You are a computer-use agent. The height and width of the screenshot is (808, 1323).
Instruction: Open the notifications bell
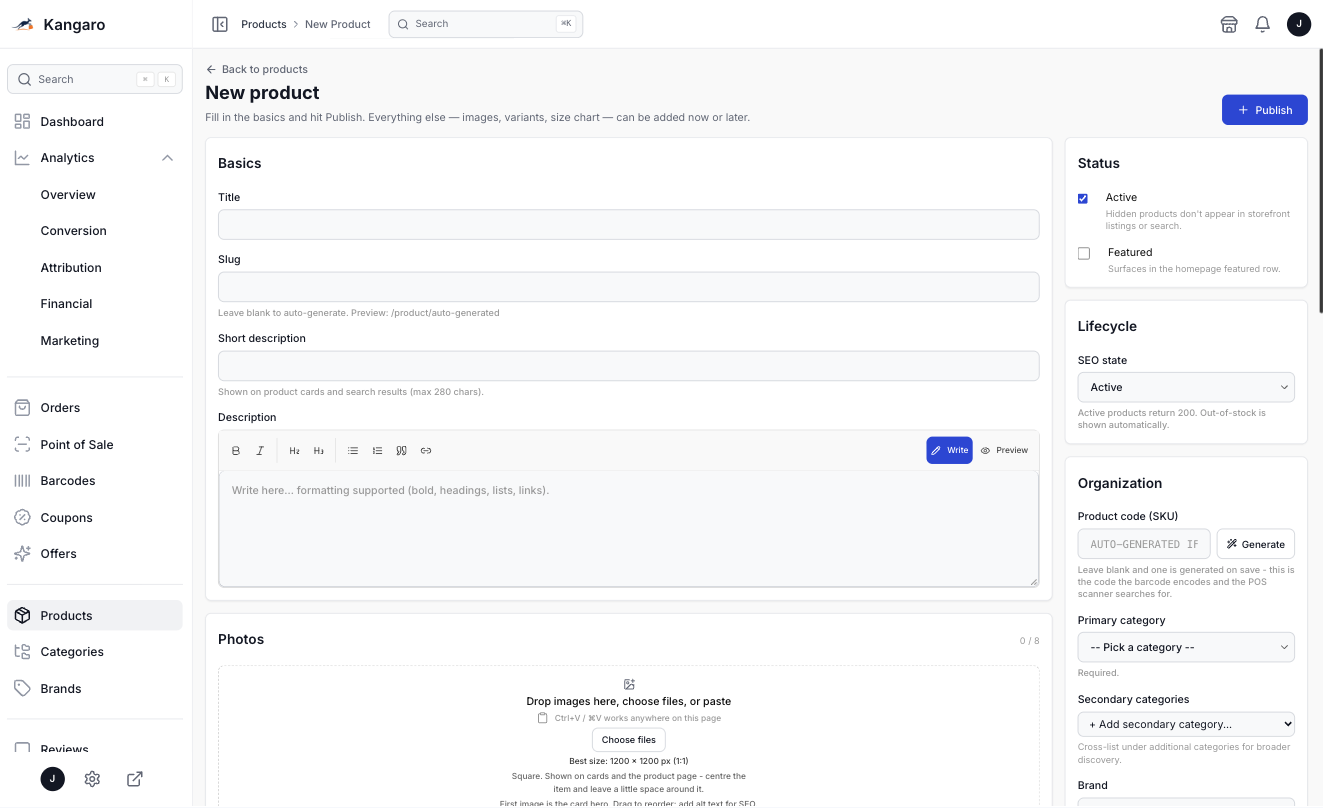pos(1263,24)
